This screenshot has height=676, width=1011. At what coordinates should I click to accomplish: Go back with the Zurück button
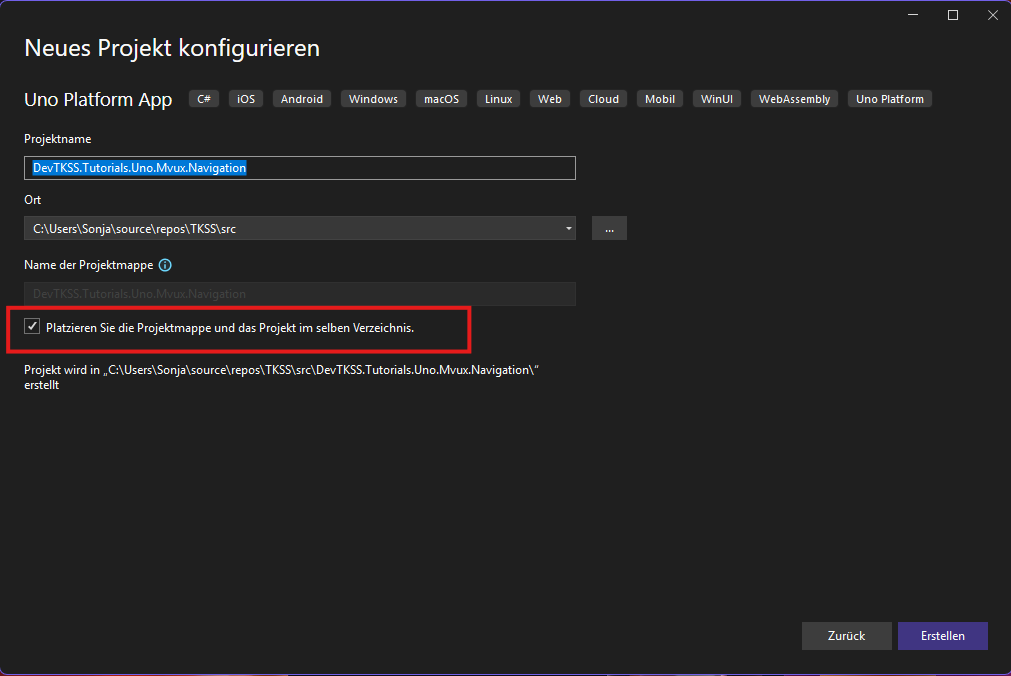pos(846,635)
